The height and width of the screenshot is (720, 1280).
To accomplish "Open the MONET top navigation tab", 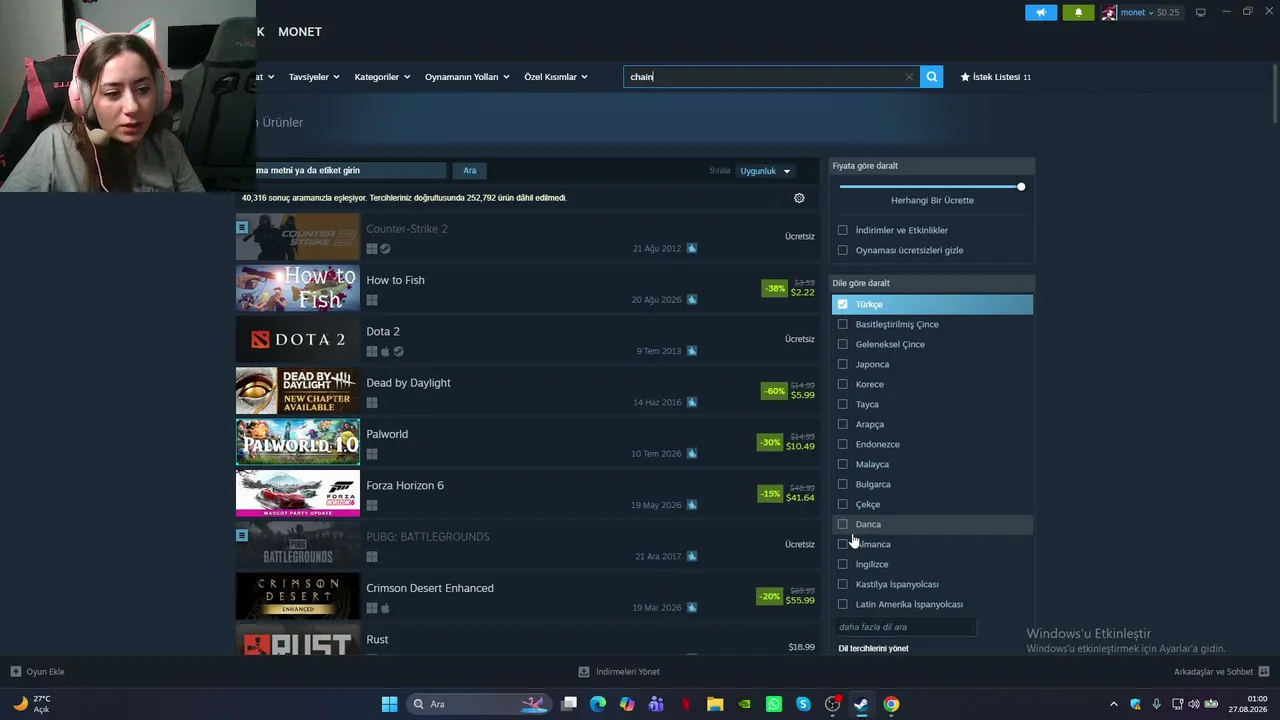I will tap(300, 32).
